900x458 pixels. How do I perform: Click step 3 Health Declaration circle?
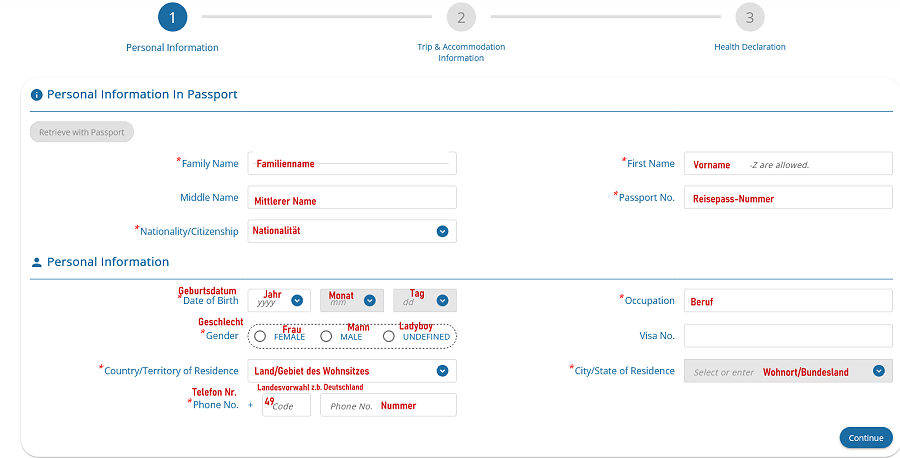coord(749,17)
